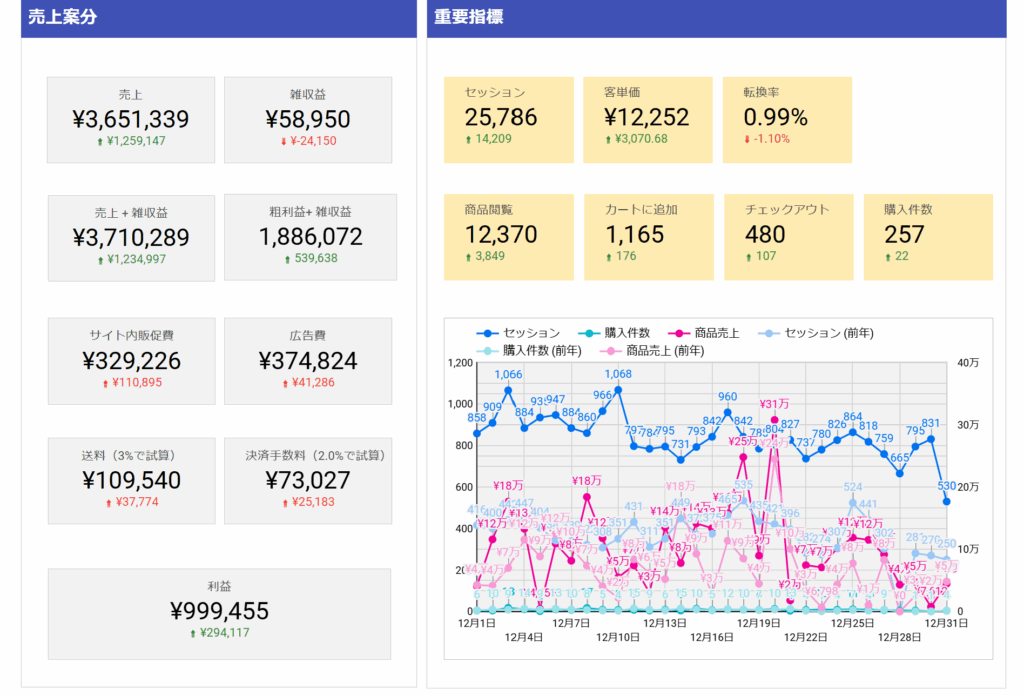Click the チェックアウト 480 scorecard
Screen dimensions: 1024x695
[788, 237]
